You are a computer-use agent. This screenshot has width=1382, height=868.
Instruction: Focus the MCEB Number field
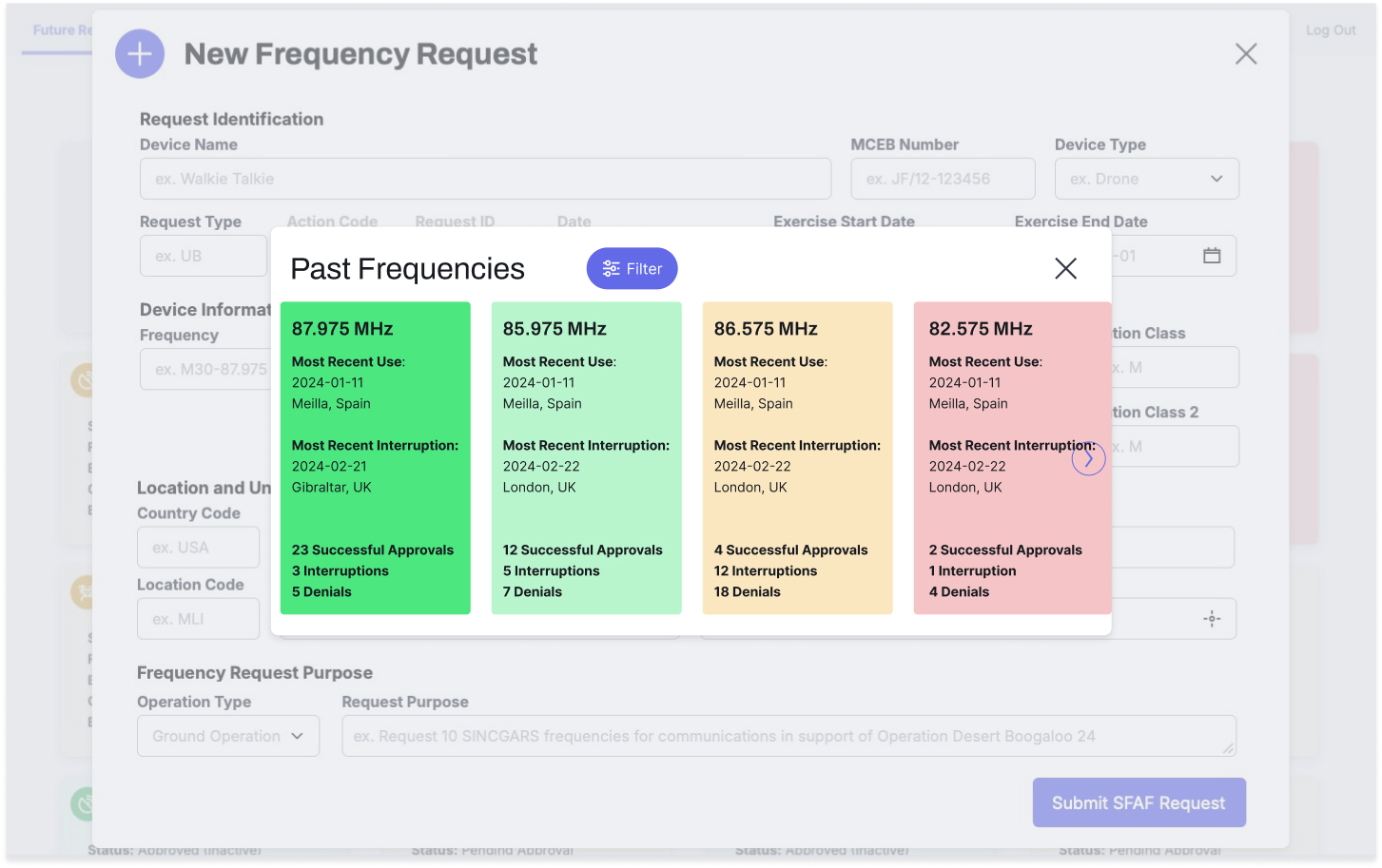point(943,179)
